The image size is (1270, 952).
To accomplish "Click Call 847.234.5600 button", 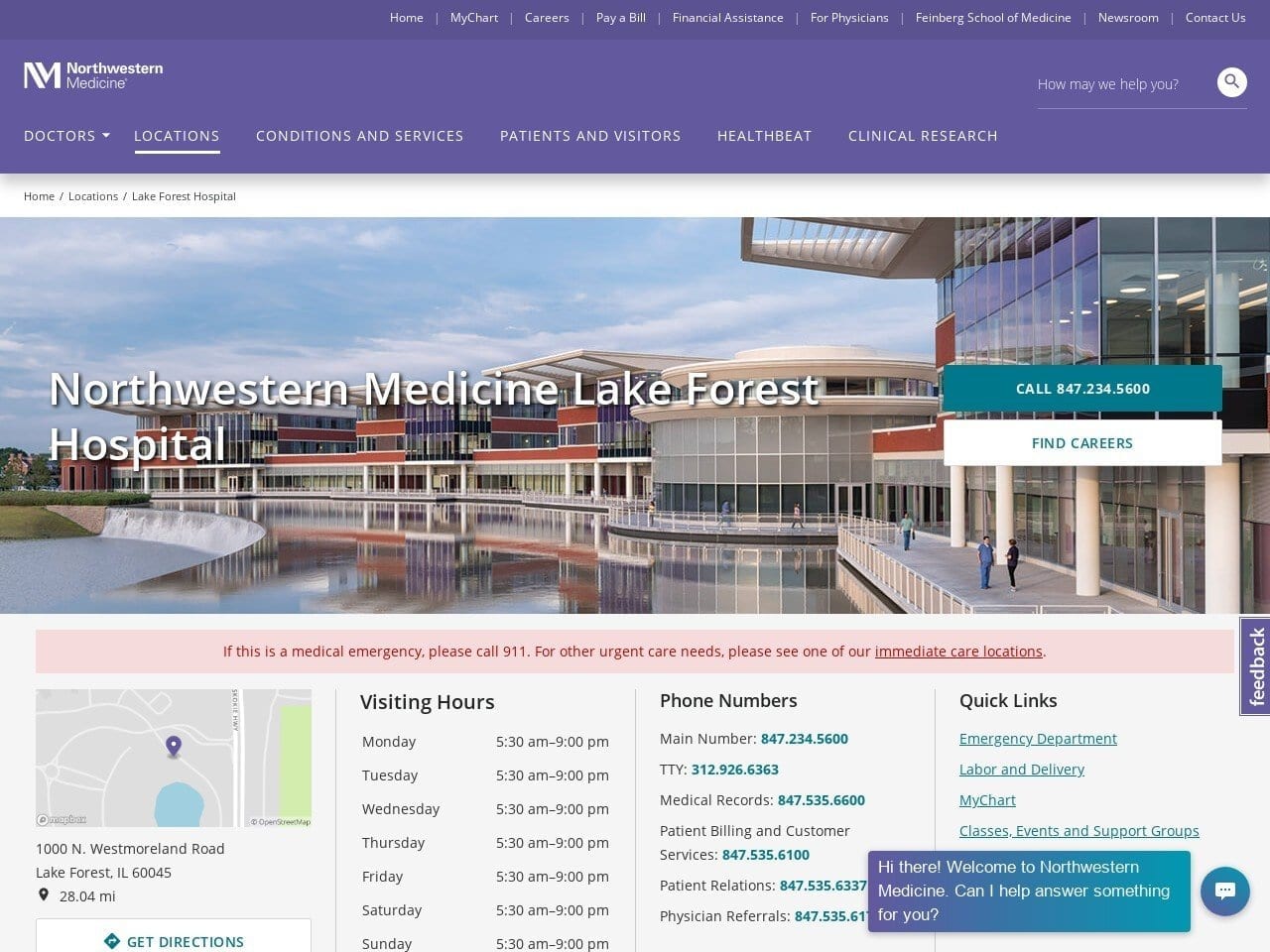I will tap(1082, 389).
